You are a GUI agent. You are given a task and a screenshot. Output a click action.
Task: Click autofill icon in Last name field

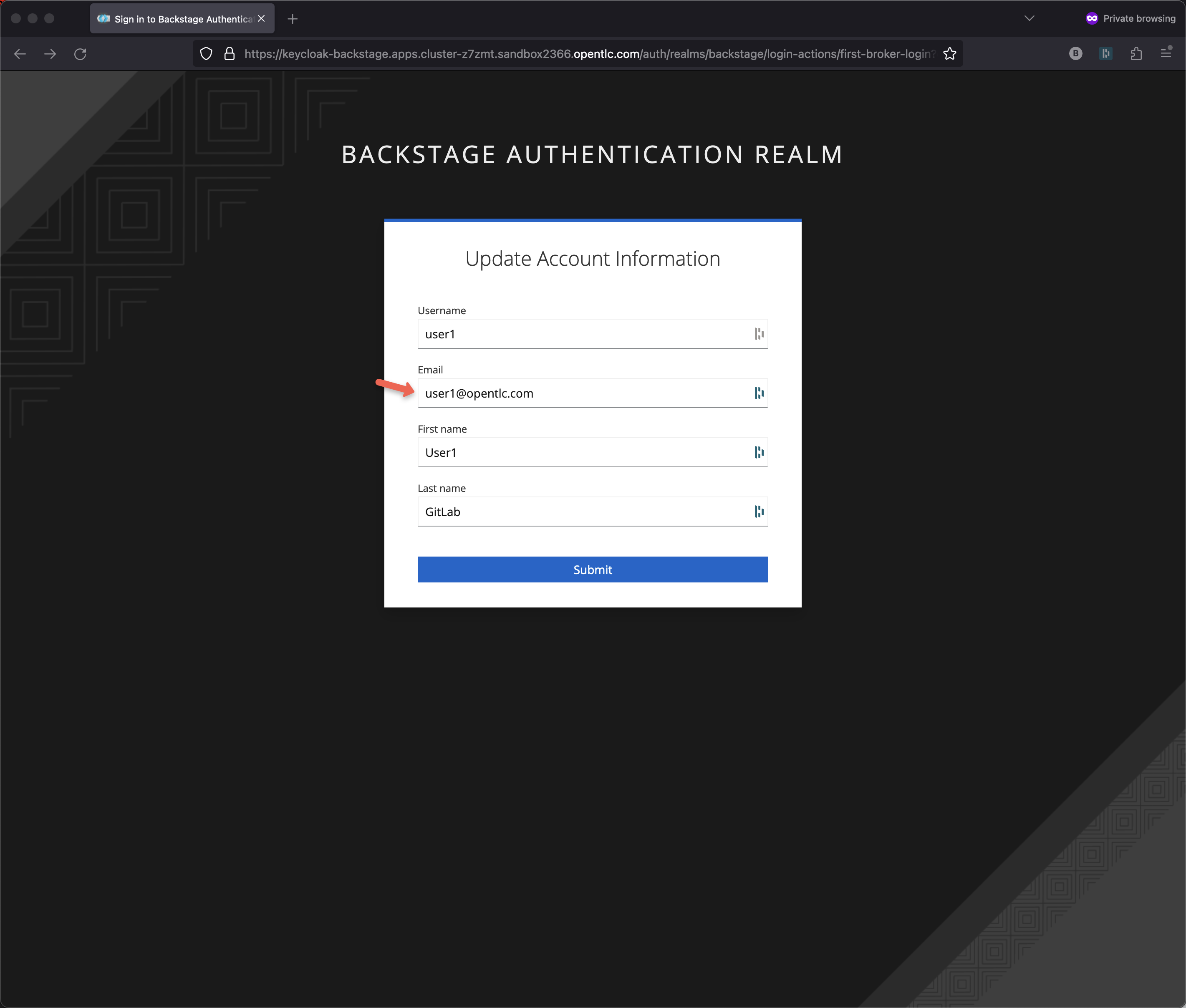[759, 512]
